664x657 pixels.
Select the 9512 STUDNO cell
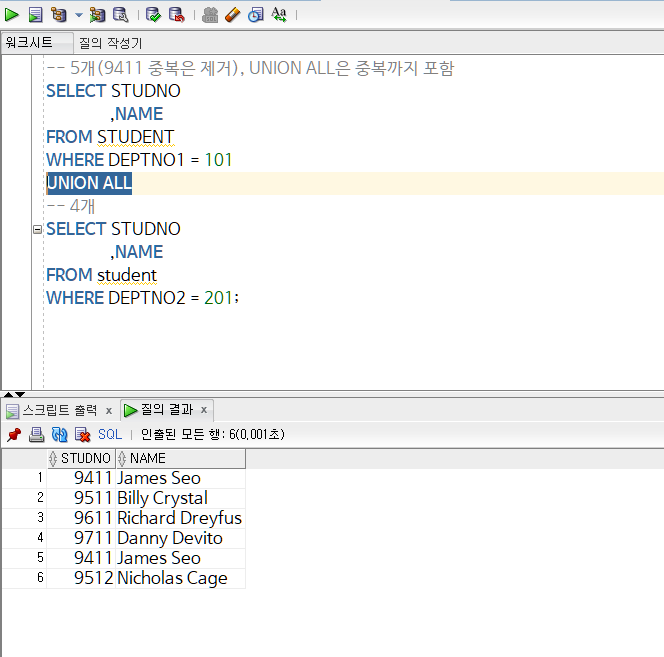pyautogui.click(x=81, y=578)
